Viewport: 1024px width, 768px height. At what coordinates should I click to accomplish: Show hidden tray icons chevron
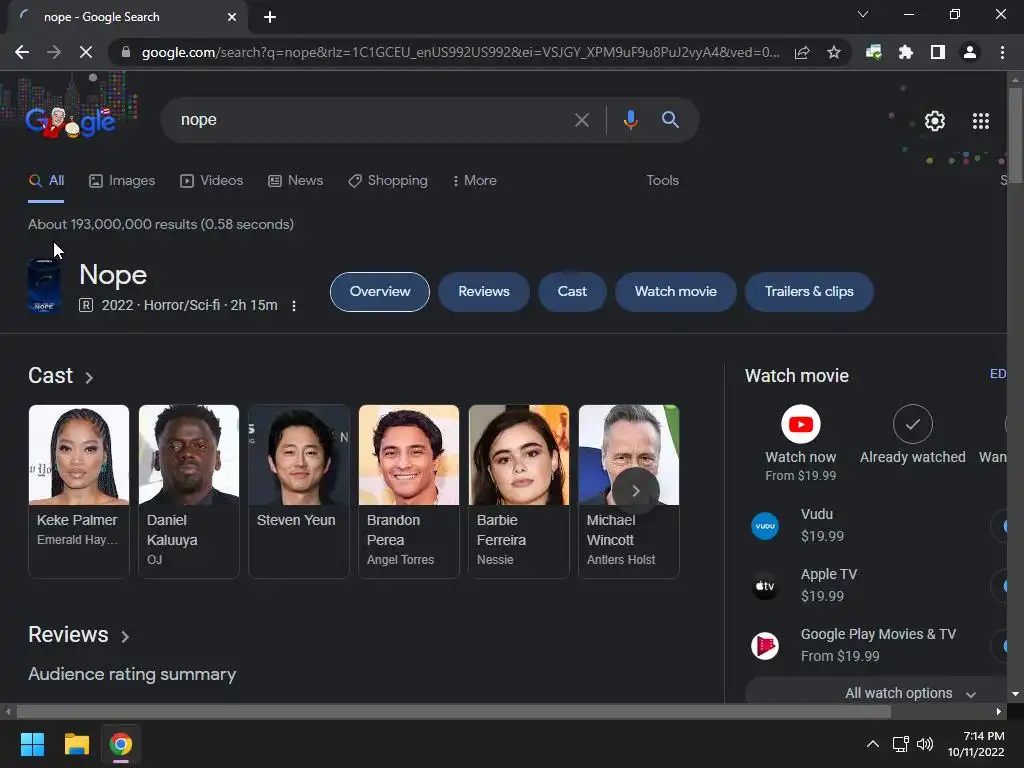872,744
